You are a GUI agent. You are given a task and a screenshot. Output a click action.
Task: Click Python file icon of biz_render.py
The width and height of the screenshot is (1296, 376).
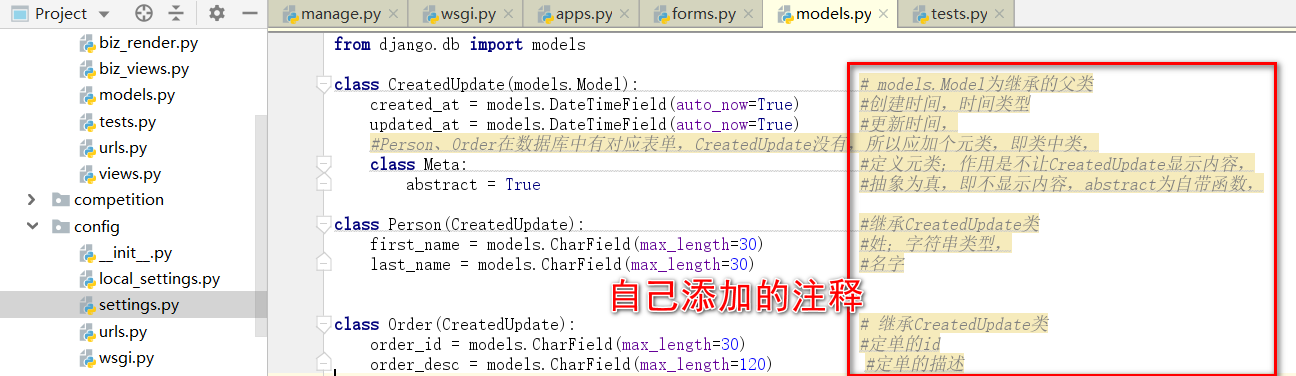[x=86, y=43]
